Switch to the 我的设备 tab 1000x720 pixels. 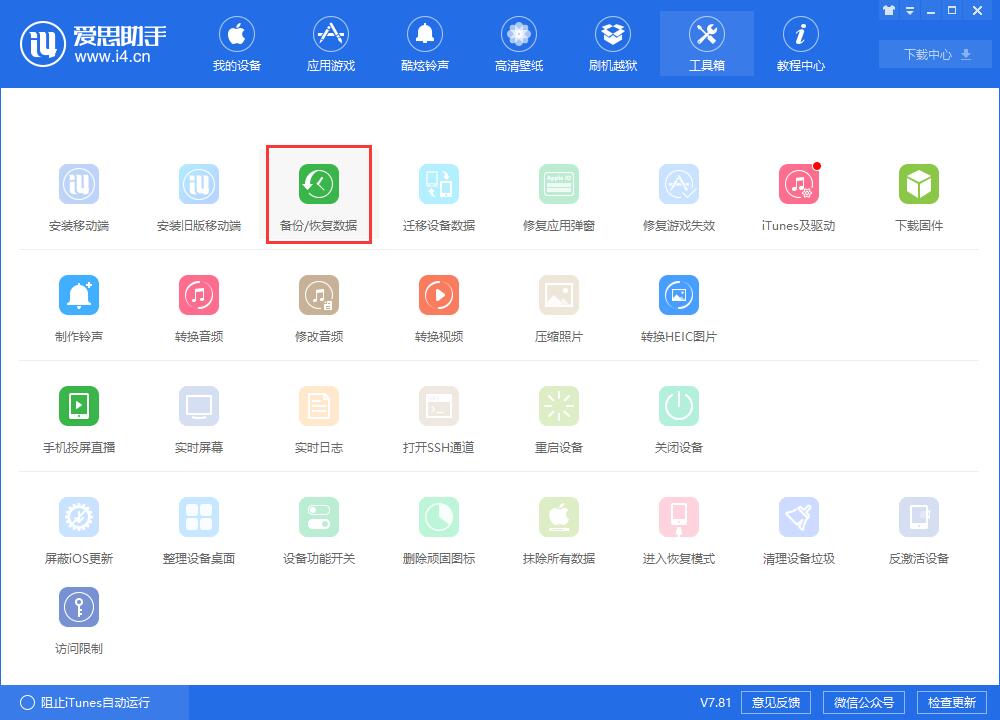pos(237,43)
